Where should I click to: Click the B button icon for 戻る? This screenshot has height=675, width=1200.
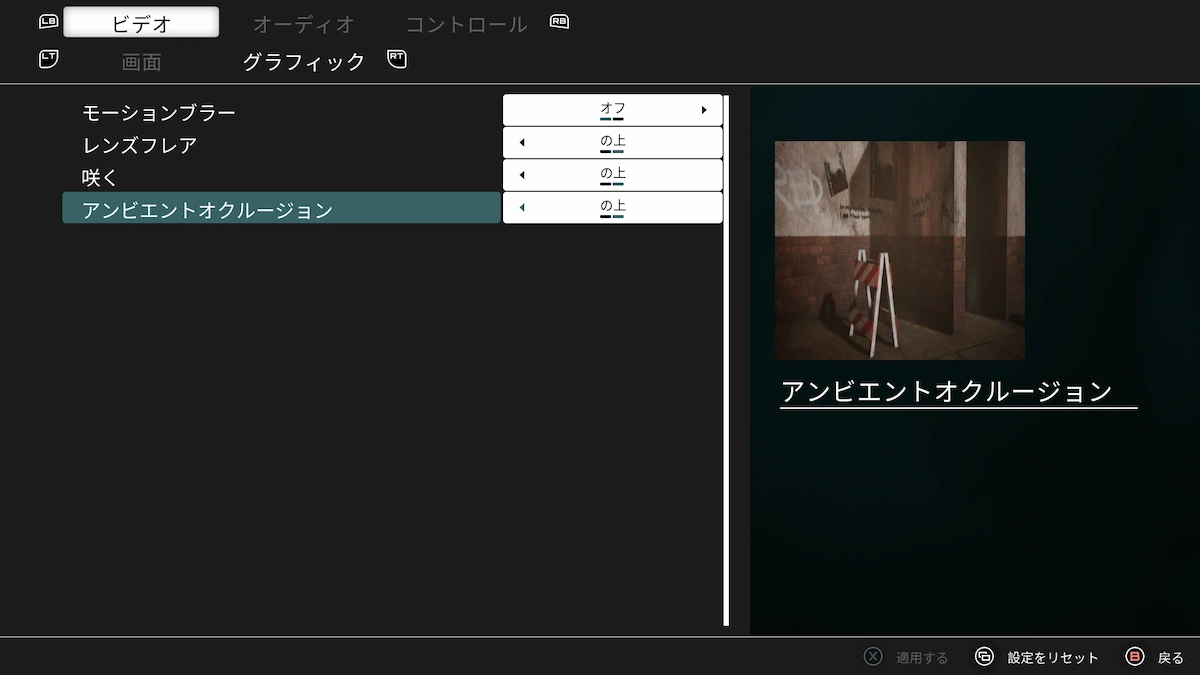(x=1135, y=657)
